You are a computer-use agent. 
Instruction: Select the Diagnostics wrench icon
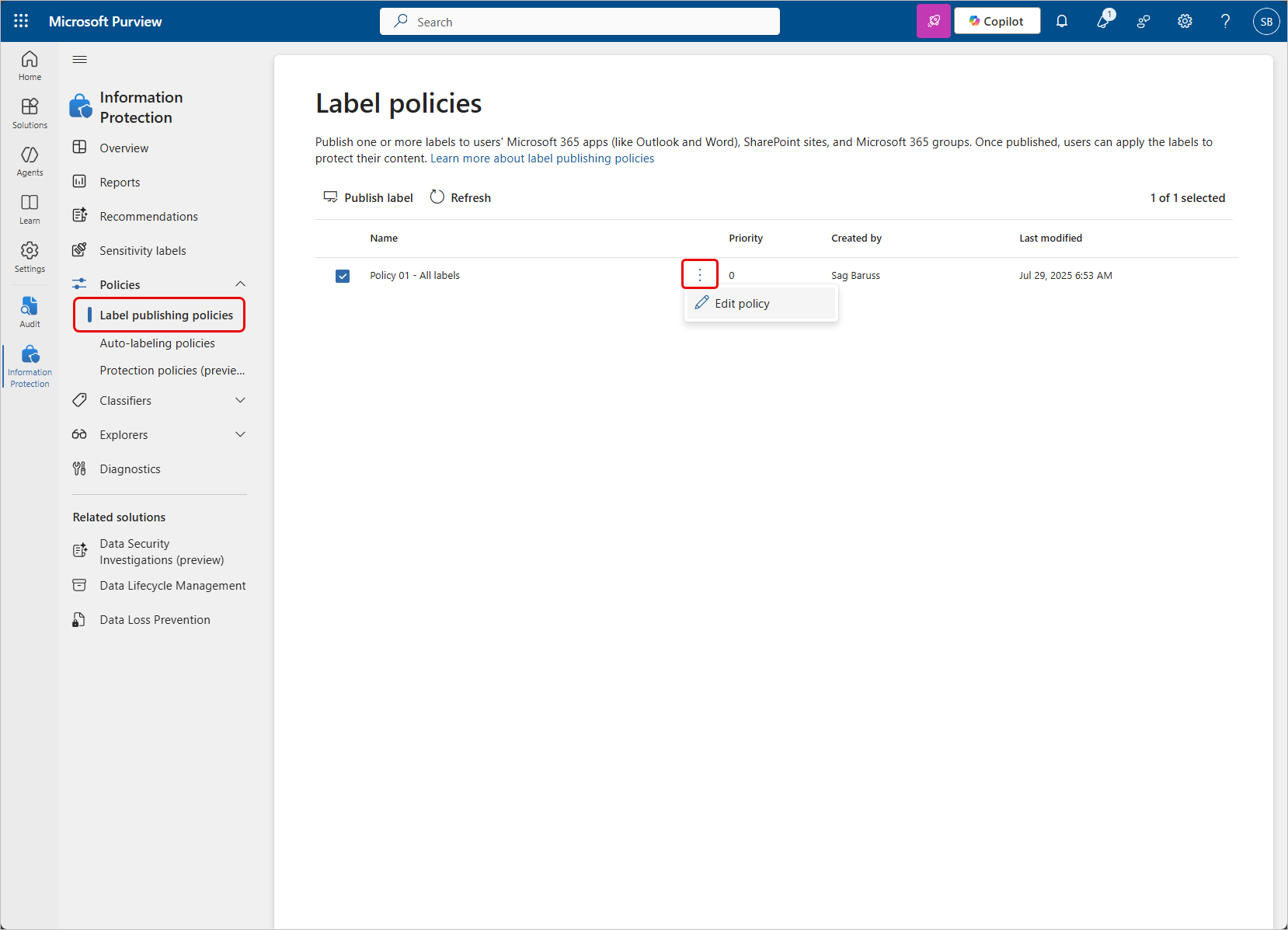(x=80, y=468)
